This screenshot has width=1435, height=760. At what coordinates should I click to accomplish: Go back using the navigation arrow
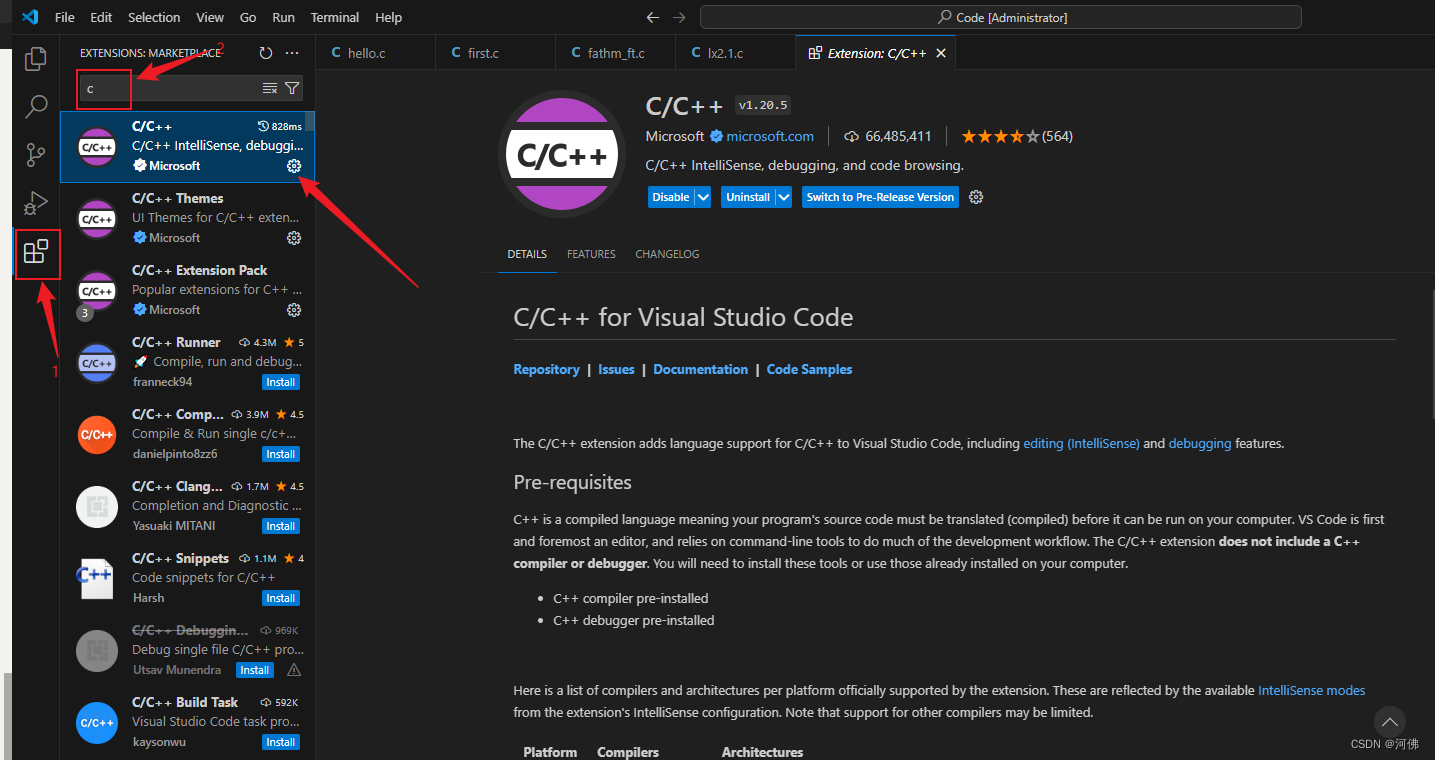[653, 17]
